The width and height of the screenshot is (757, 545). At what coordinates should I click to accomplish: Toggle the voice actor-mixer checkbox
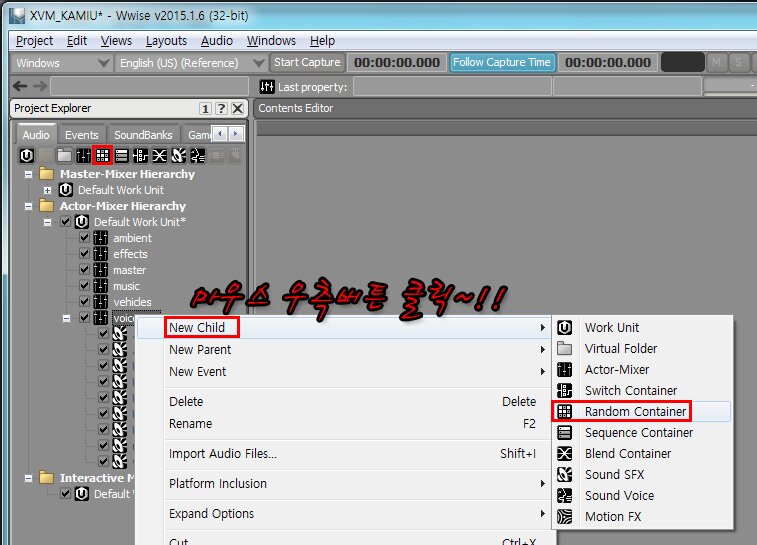click(84, 318)
